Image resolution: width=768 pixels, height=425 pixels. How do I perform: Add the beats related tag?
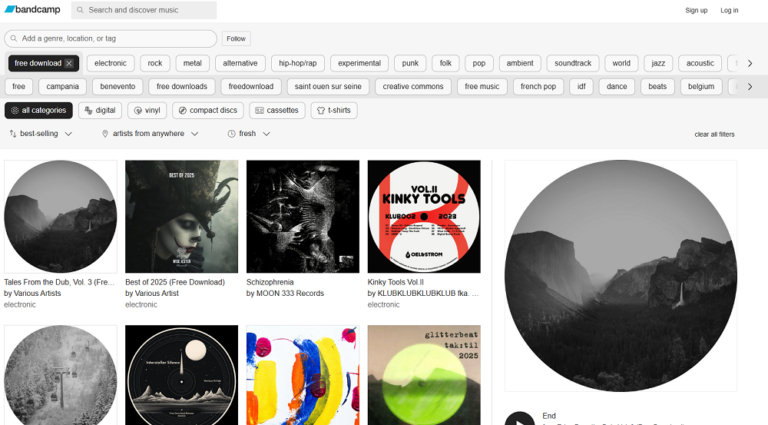pos(657,87)
